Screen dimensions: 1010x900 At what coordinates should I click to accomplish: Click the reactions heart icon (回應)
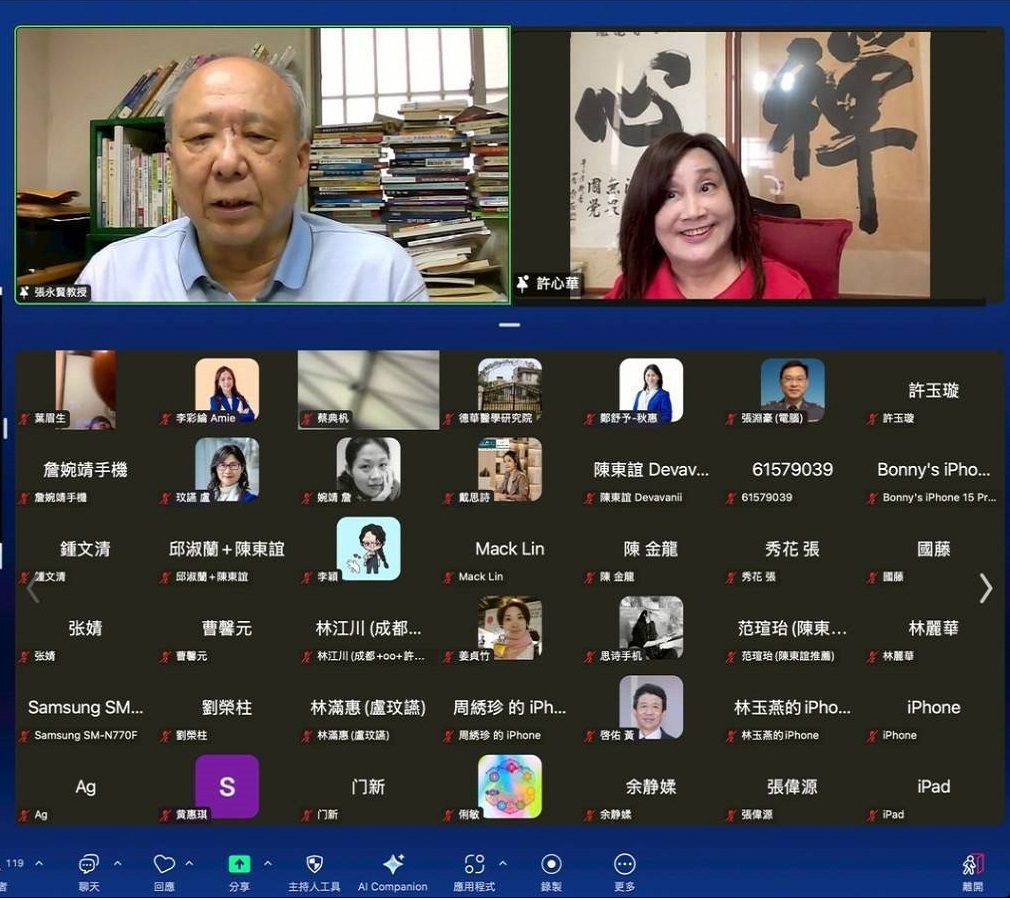(164, 864)
